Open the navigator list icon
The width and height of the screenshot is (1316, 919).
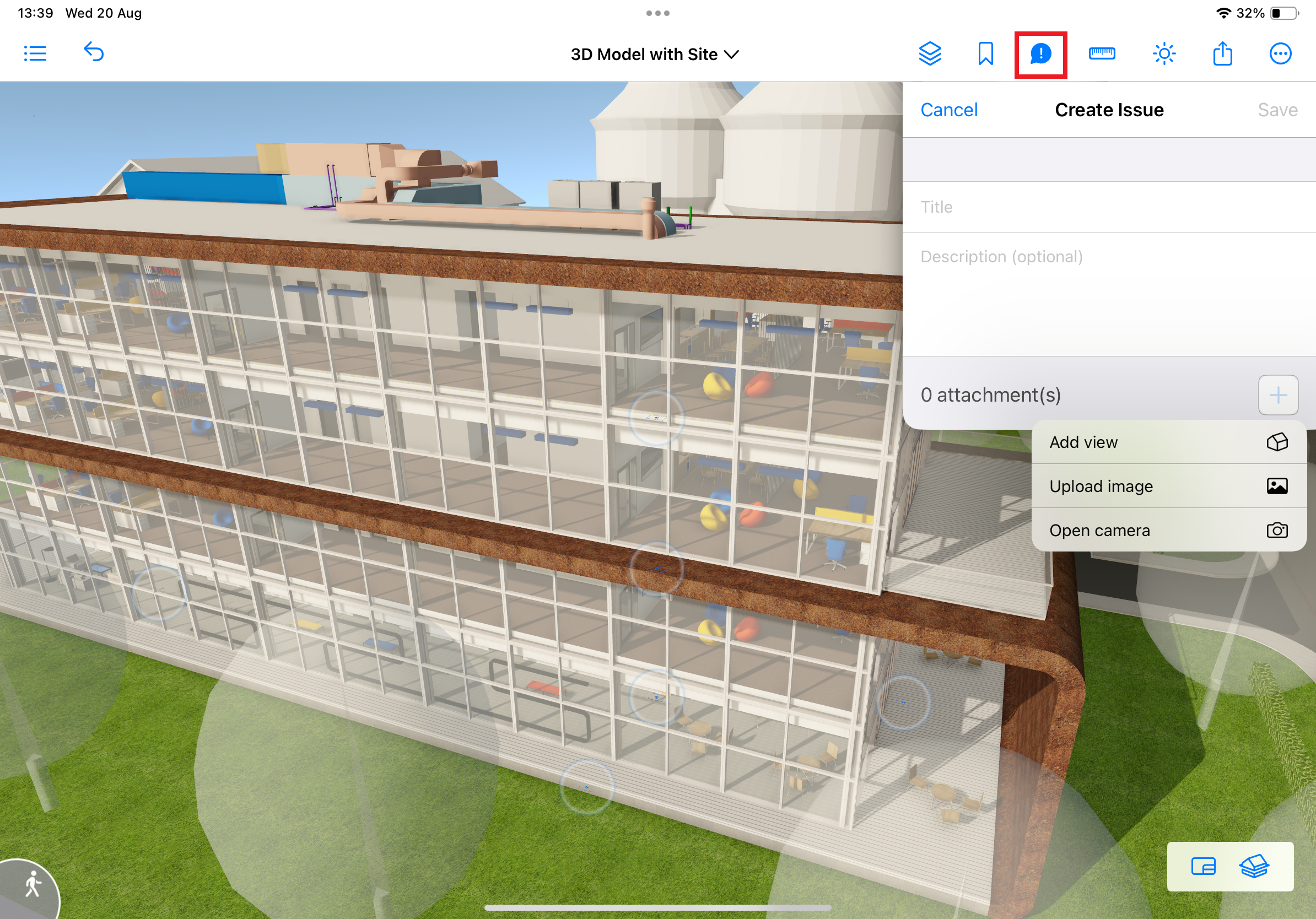[x=35, y=54]
